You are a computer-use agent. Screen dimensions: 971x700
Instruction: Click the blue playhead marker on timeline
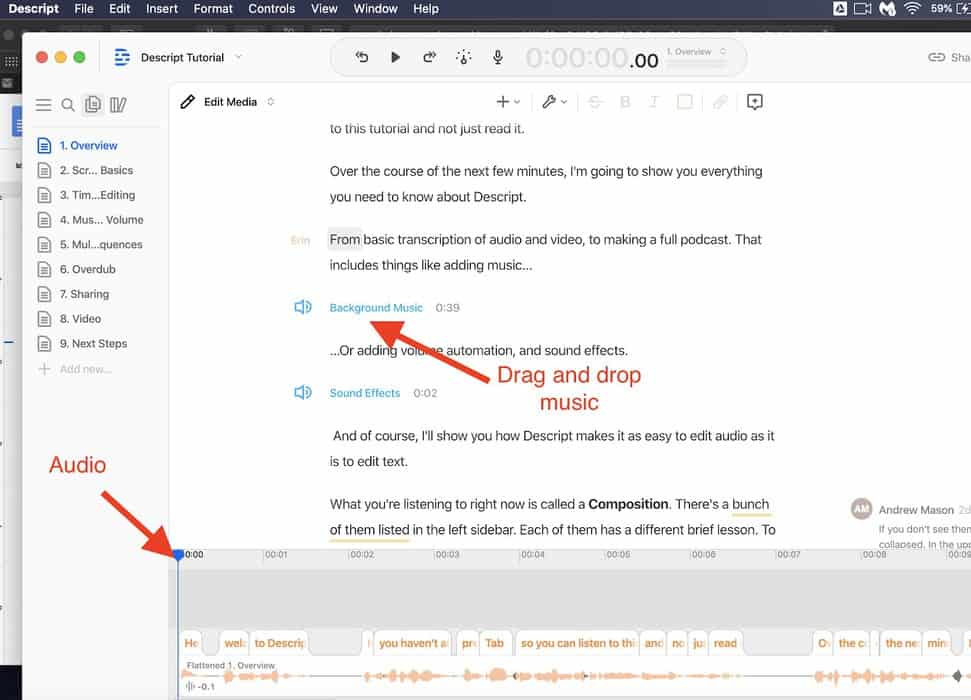[x=178, y=555]
